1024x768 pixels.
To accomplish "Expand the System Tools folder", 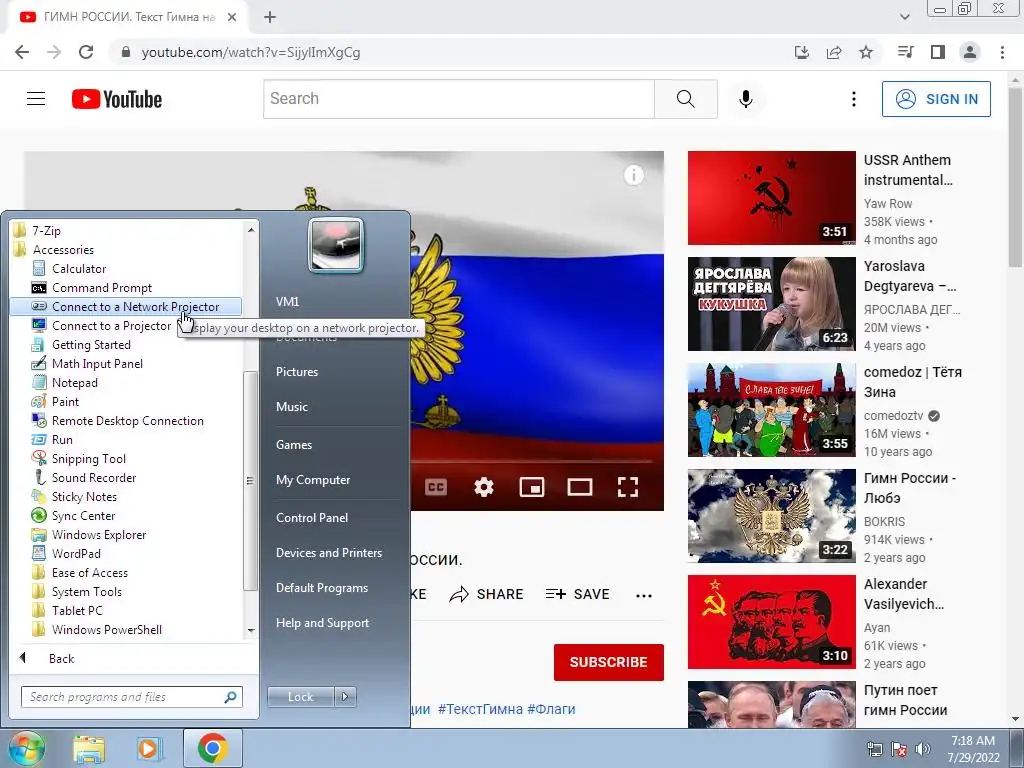I will pos(77,591).
